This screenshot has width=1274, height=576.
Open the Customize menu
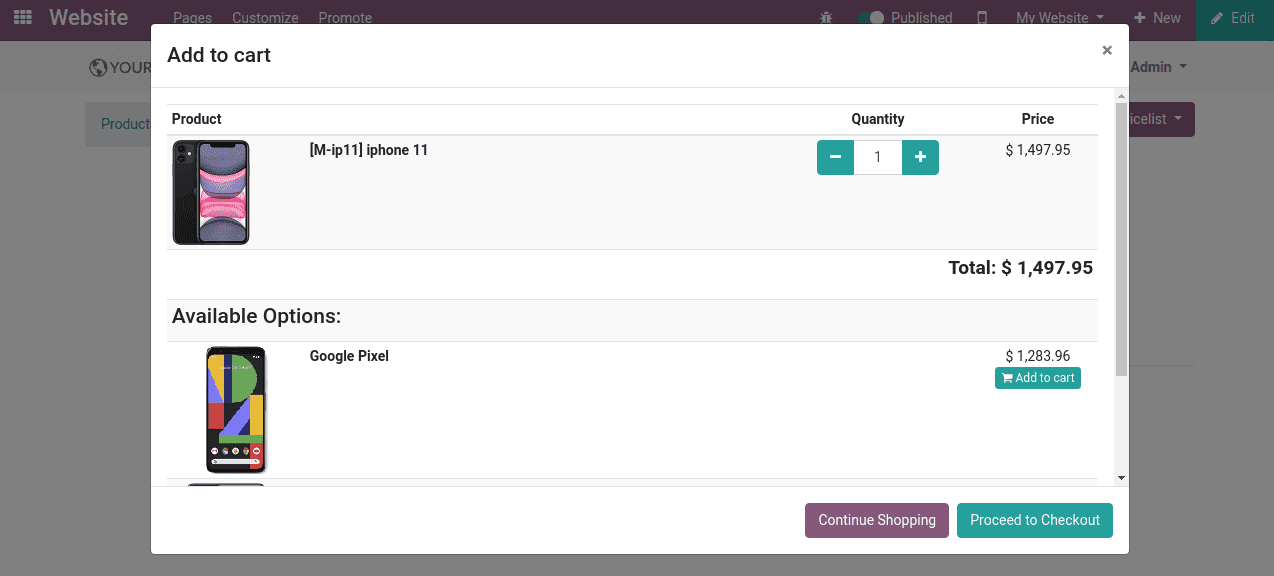pos(265,18)
